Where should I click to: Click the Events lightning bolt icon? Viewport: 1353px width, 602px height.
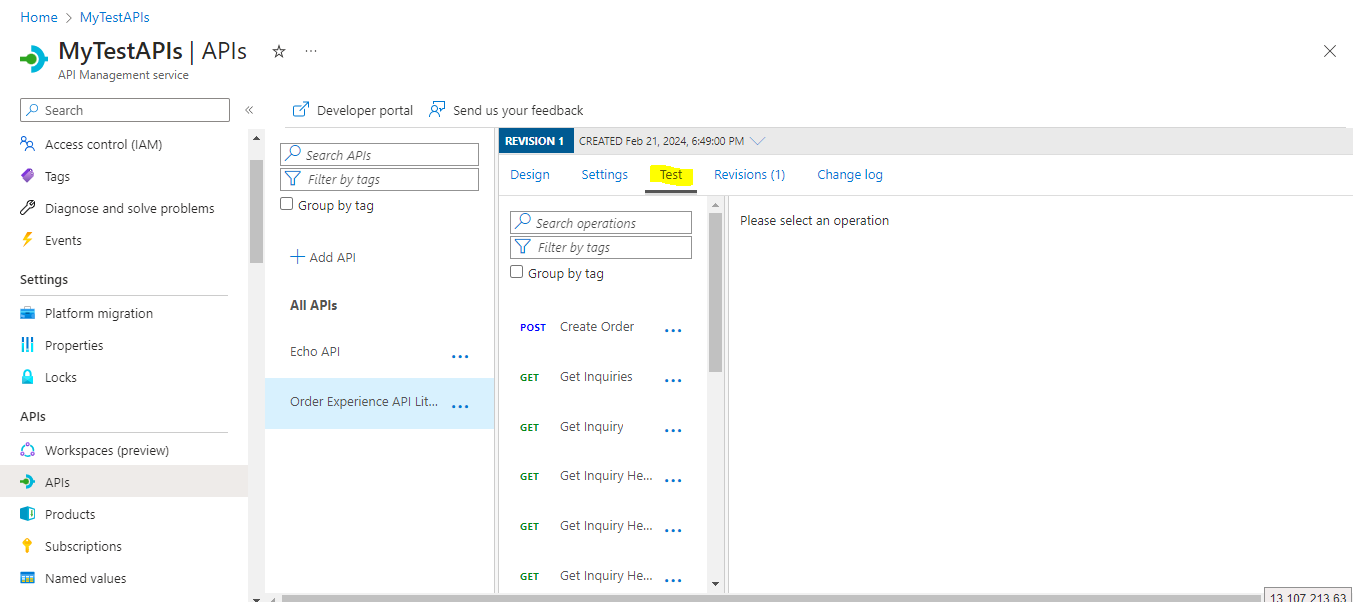[x=28, y=240]
